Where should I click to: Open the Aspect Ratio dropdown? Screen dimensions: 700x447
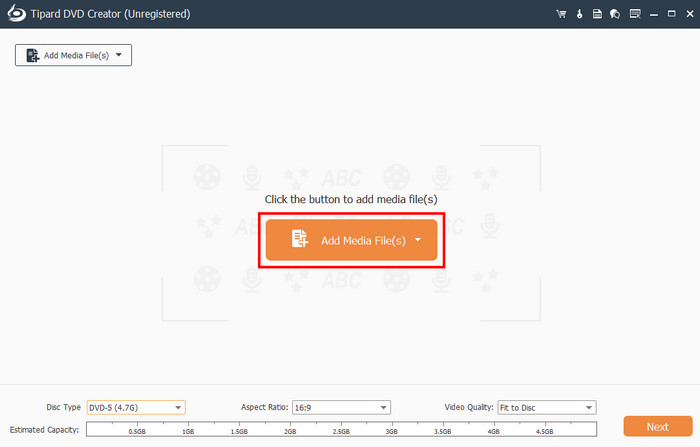pos(341,407)
